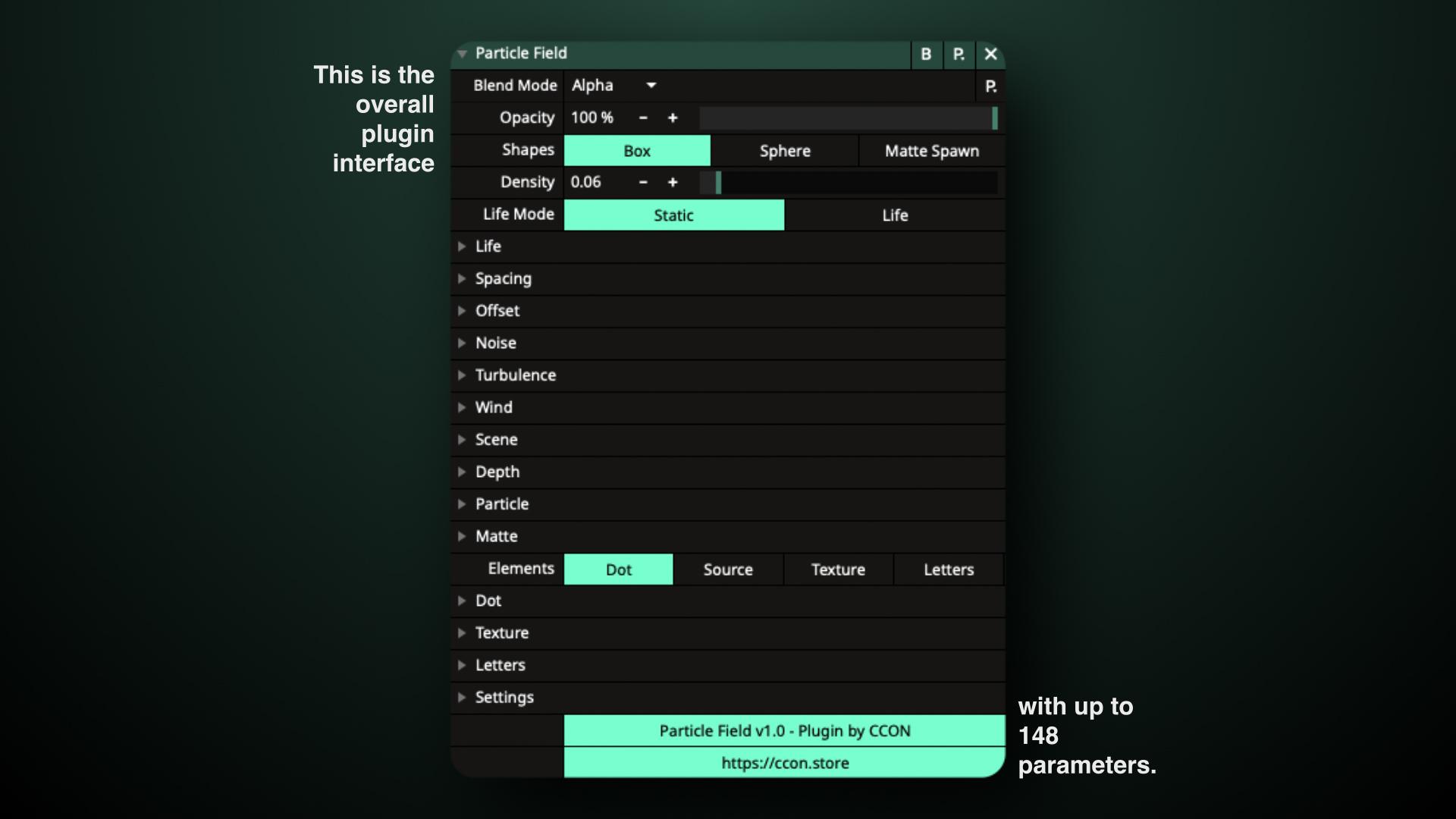
Task: Expand the Depth section
Action: click(728, 472)
